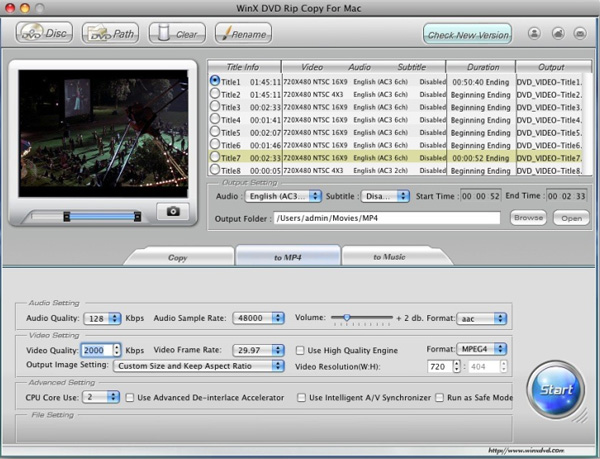Click the Rename pencil button
Viewport: 600px width, 459px height.
(x=243, y=34)
